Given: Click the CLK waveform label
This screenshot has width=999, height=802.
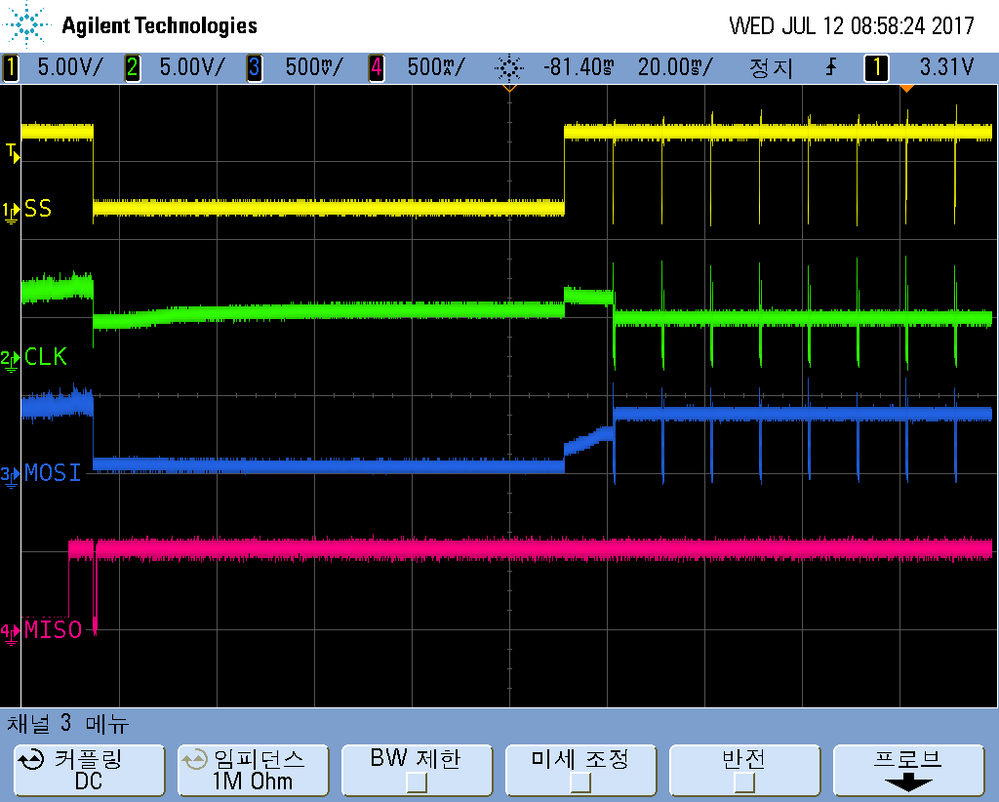Looking at the screenshot, I should [45, 357].
